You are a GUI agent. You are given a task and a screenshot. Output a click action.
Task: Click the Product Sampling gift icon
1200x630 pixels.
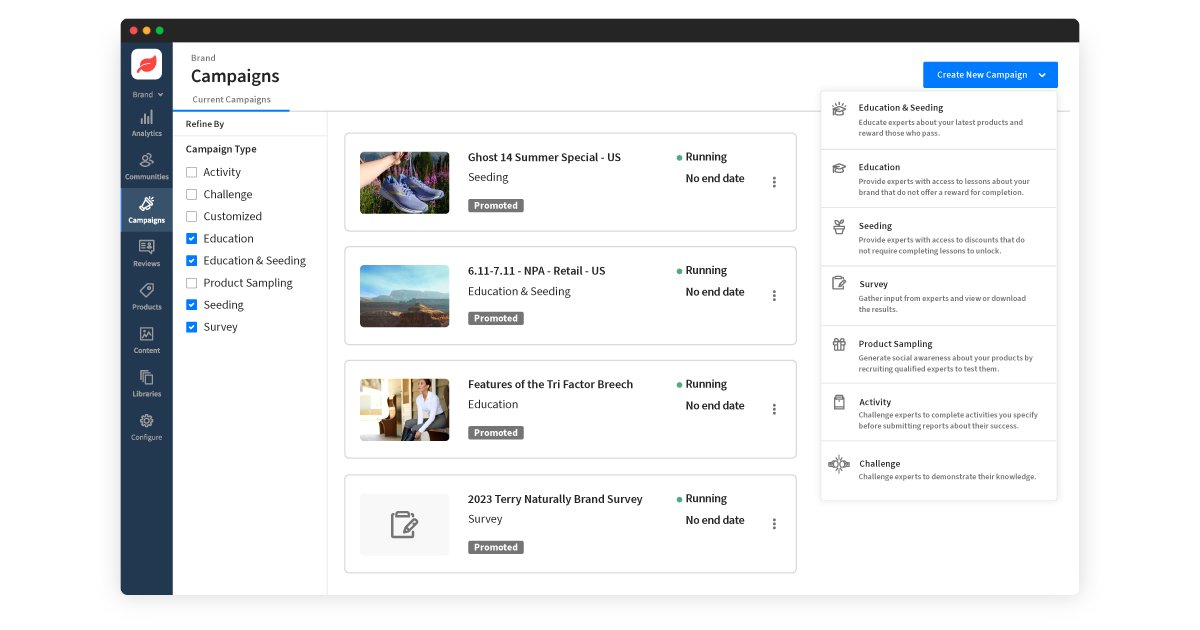pos(839,344)
